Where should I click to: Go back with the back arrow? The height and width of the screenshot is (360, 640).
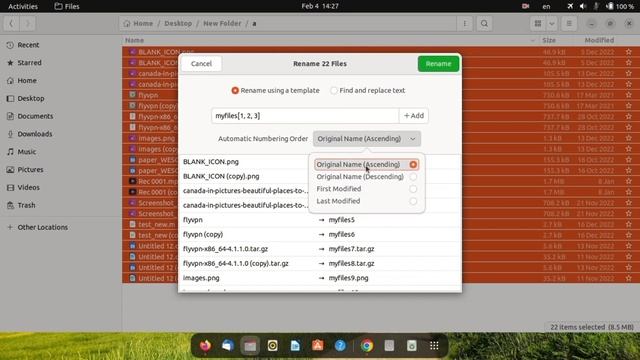(11, 24)
